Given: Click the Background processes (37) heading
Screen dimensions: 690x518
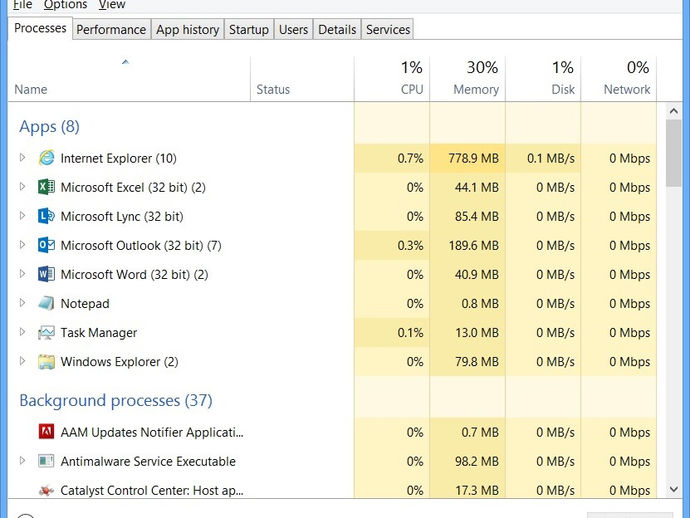Looking at the screenshot, I should [x=116, y=400].
